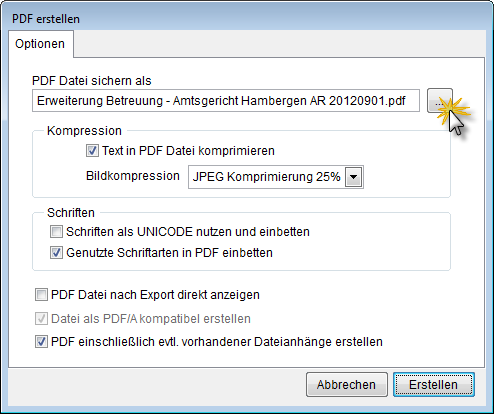Screen dimensions: 494x414
Task: Click the "Kompression" group heading
Action: (x=84, y=131)
